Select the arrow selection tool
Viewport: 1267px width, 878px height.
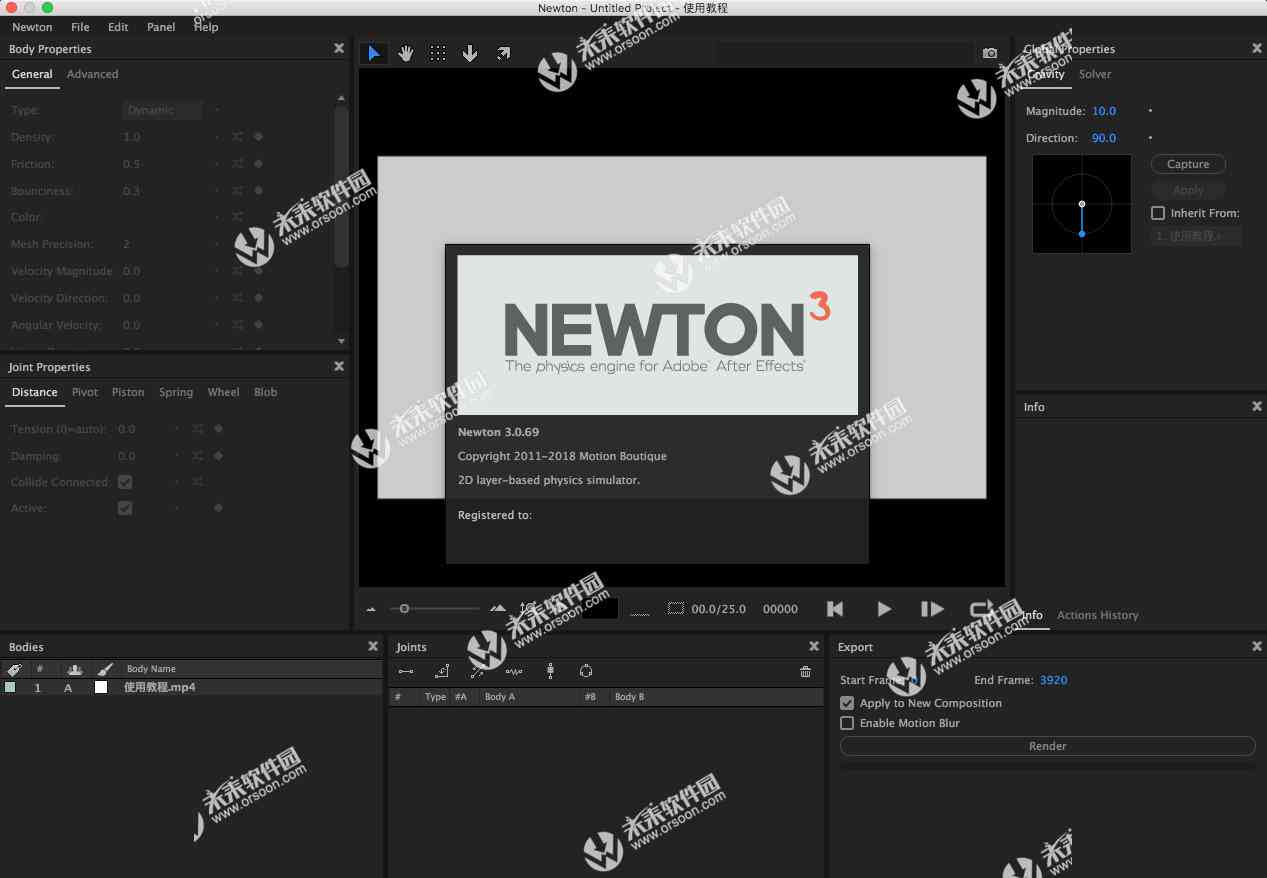click(374, 53)
